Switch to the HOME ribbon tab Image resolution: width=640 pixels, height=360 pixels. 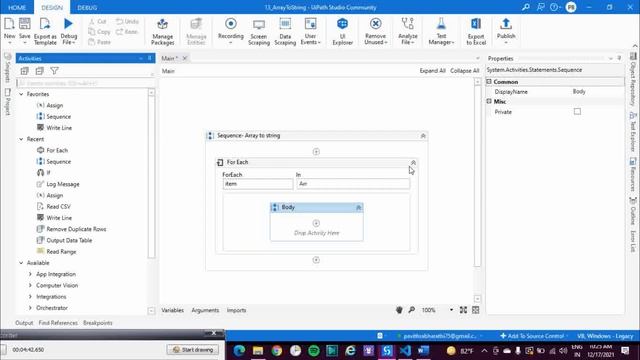pos(17,7)
